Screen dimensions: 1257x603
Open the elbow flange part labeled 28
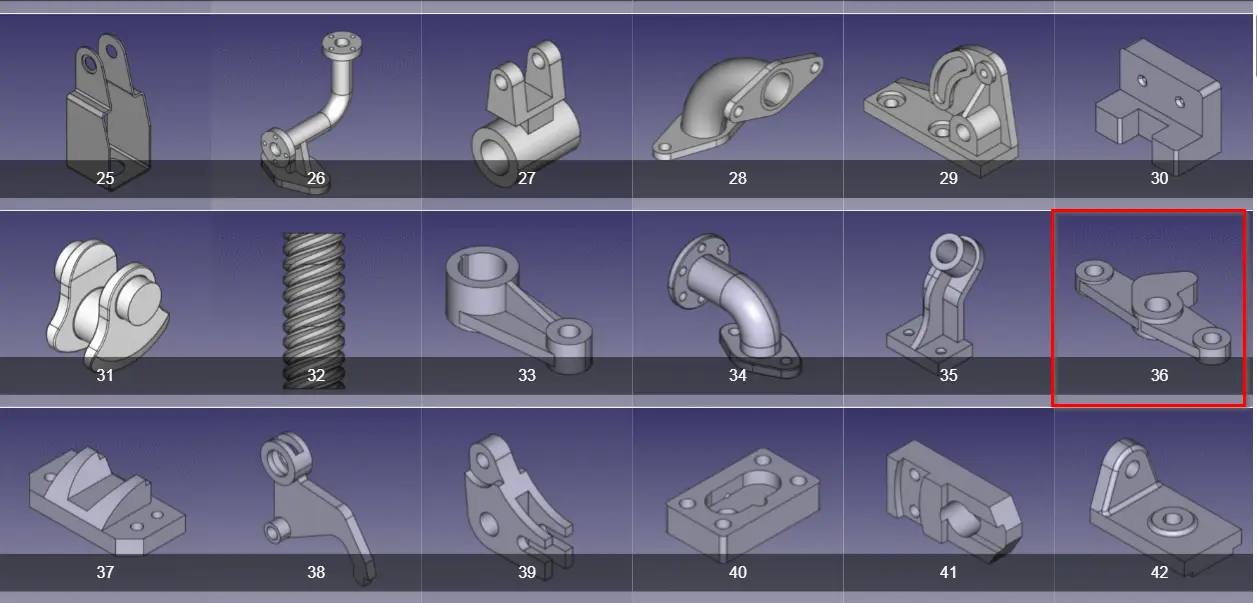tap(738, 105)
